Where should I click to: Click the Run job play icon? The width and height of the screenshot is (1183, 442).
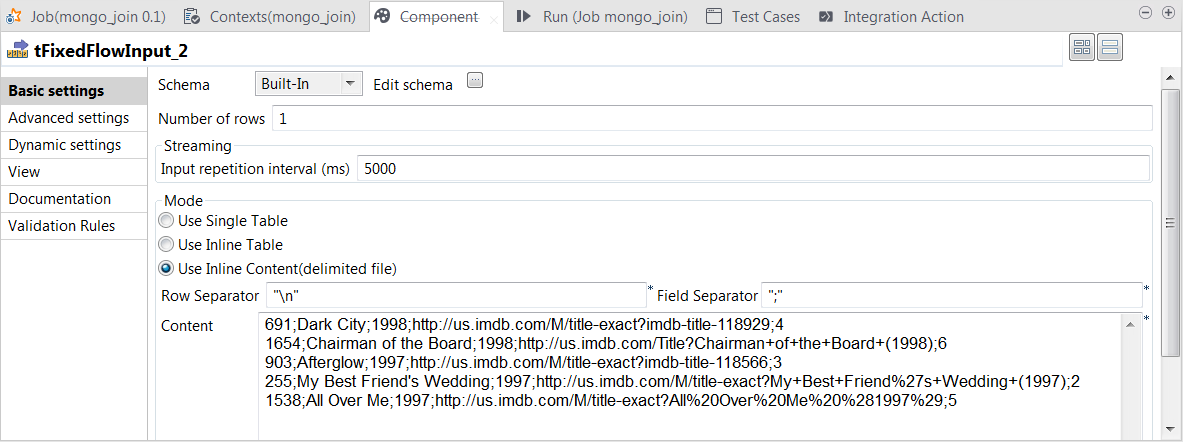click(x=523, y=16)
